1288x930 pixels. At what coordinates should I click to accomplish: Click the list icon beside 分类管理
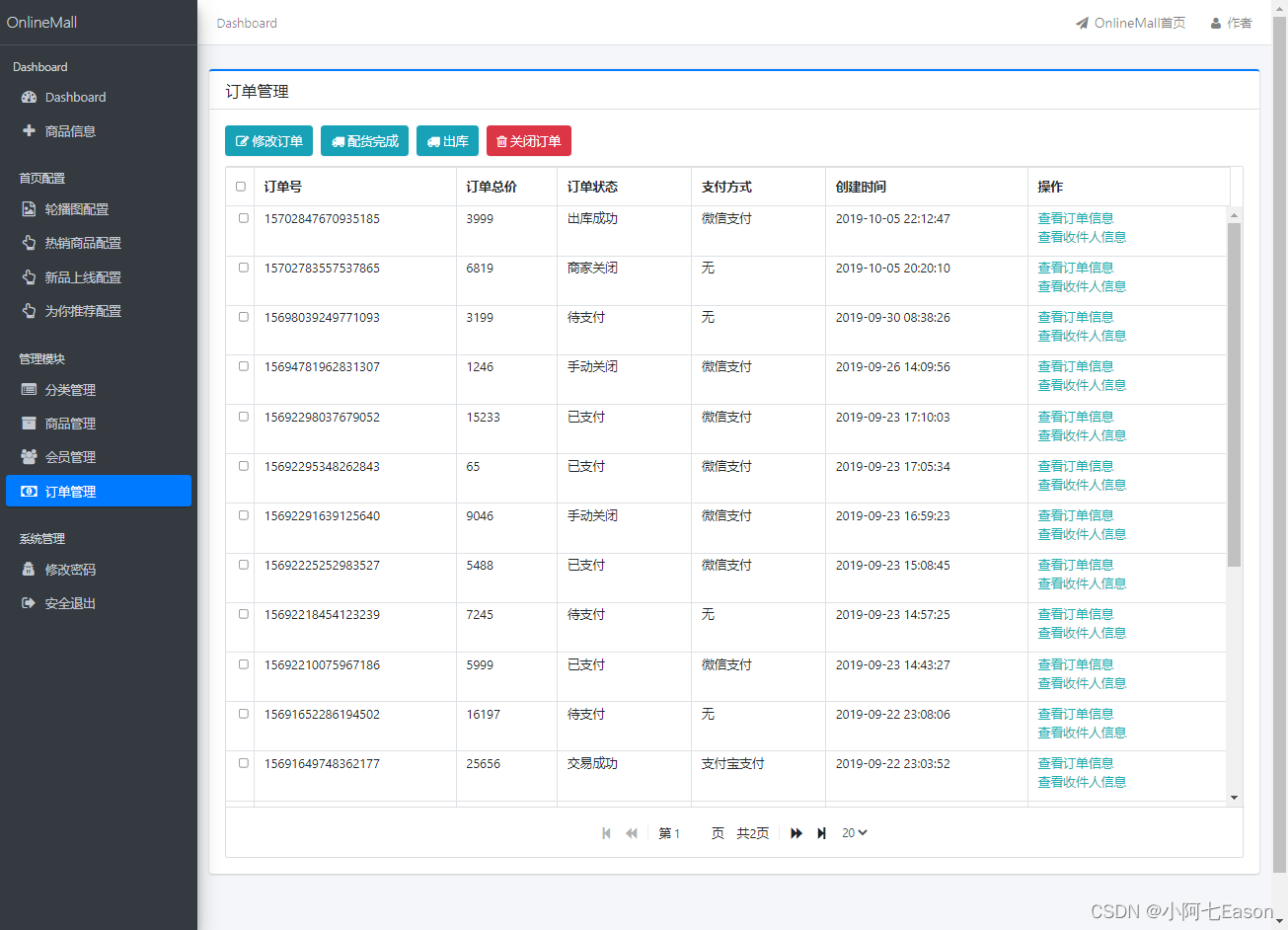[29, 390]
